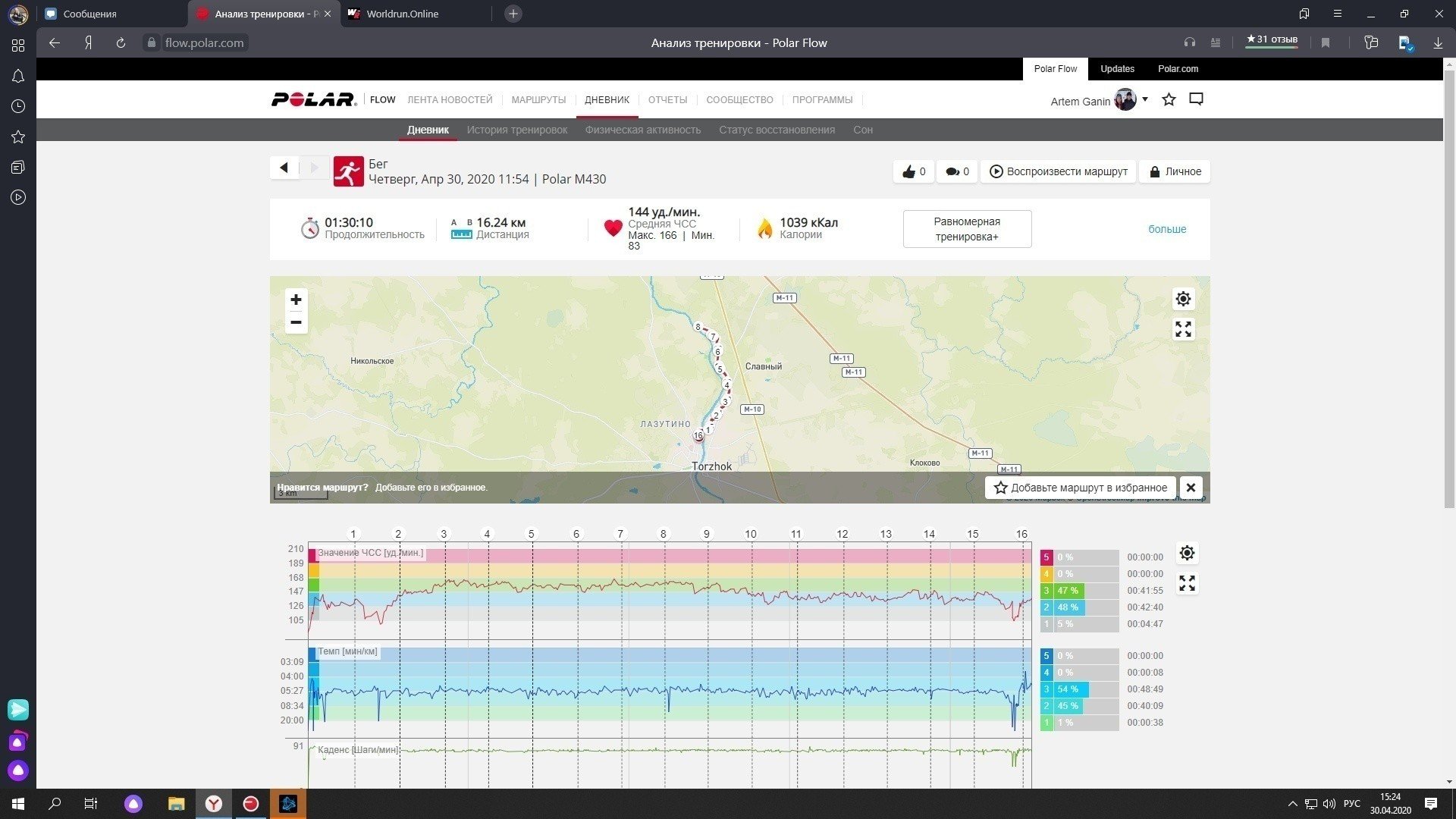
Task: Open Windows Start menu
Action: coord(18,804)
